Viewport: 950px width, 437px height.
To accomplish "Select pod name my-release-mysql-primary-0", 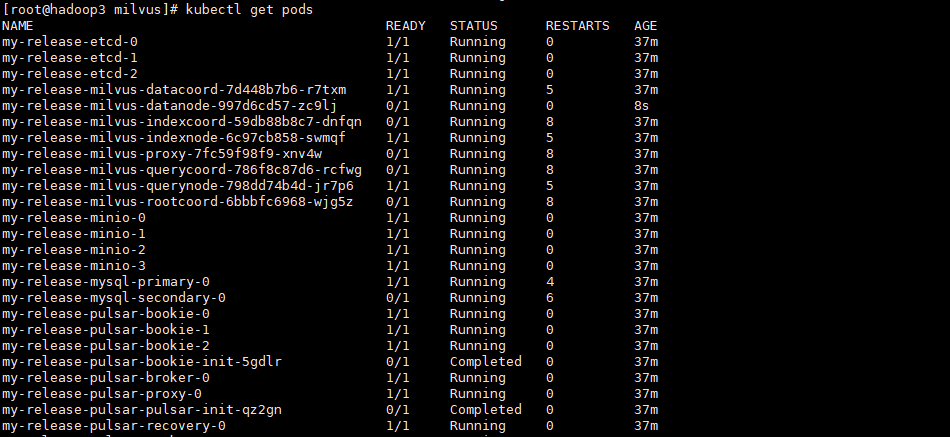I will tap(106, 282).
